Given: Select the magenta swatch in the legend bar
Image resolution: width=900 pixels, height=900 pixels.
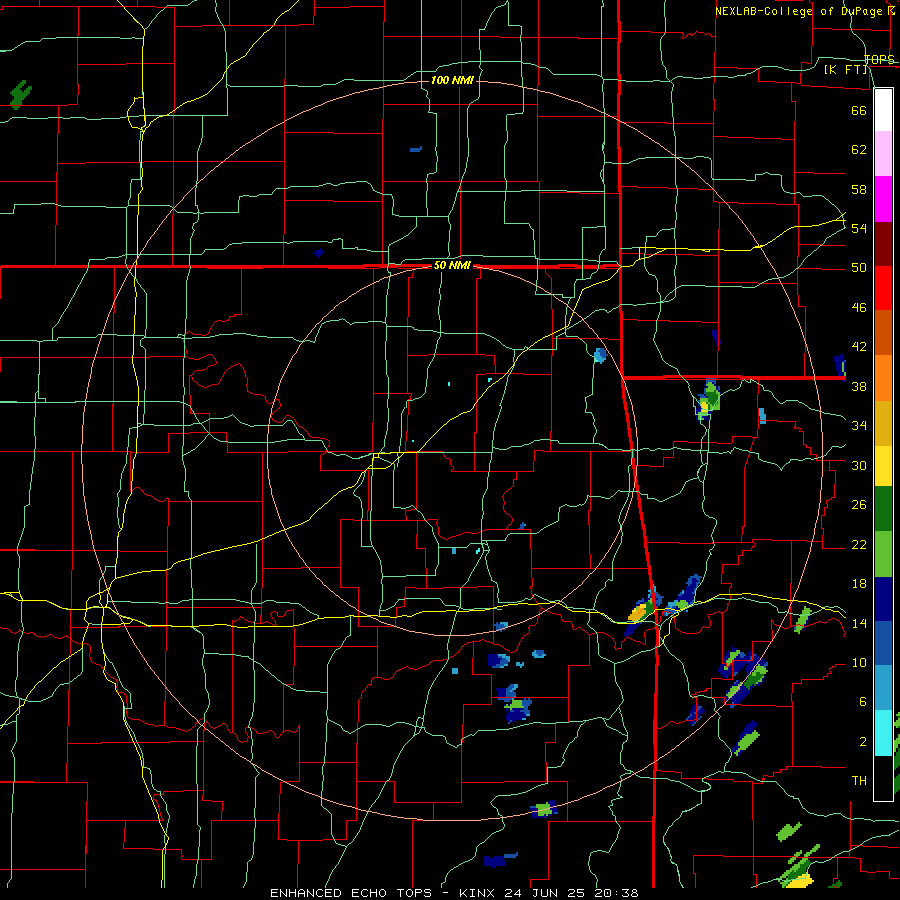Looking at the screenshot, I should pyautogui.click(x=883, y=199).
